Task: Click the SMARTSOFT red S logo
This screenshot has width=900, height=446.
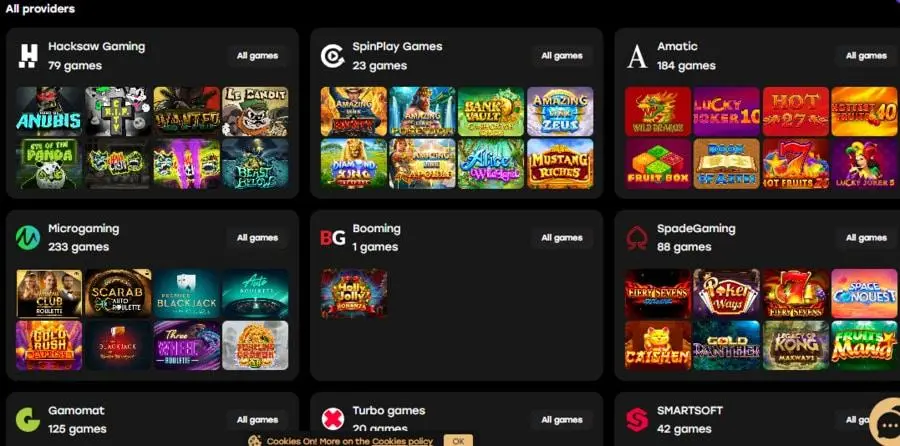Action: coord(637,420)
